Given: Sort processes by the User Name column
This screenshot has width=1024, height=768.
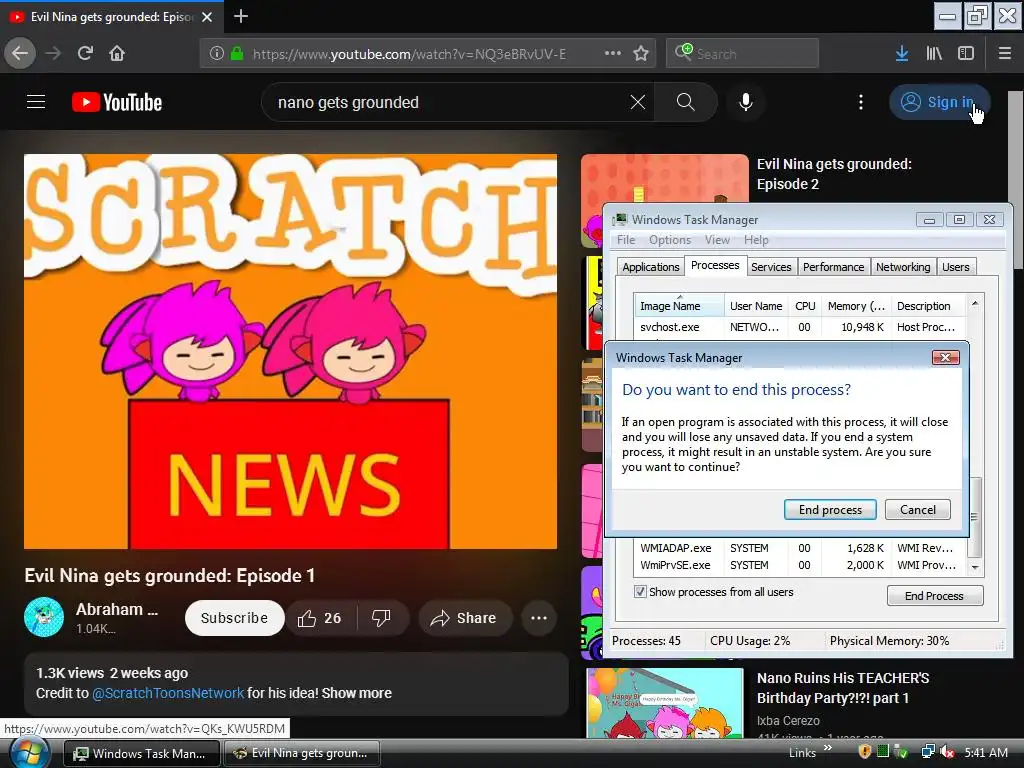Looking at the screenshot, I should (x=756, y=306).
